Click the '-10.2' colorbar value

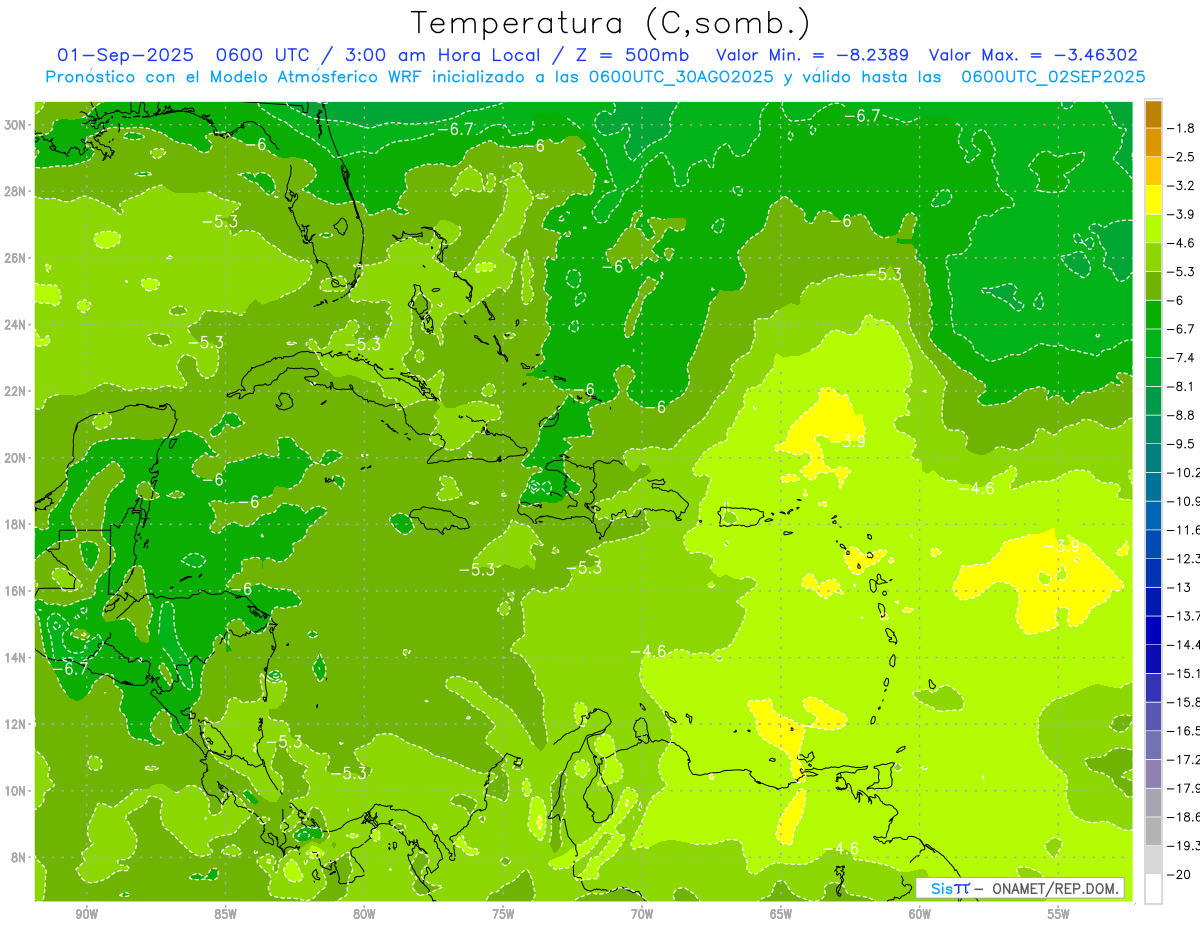point(1184,472)
